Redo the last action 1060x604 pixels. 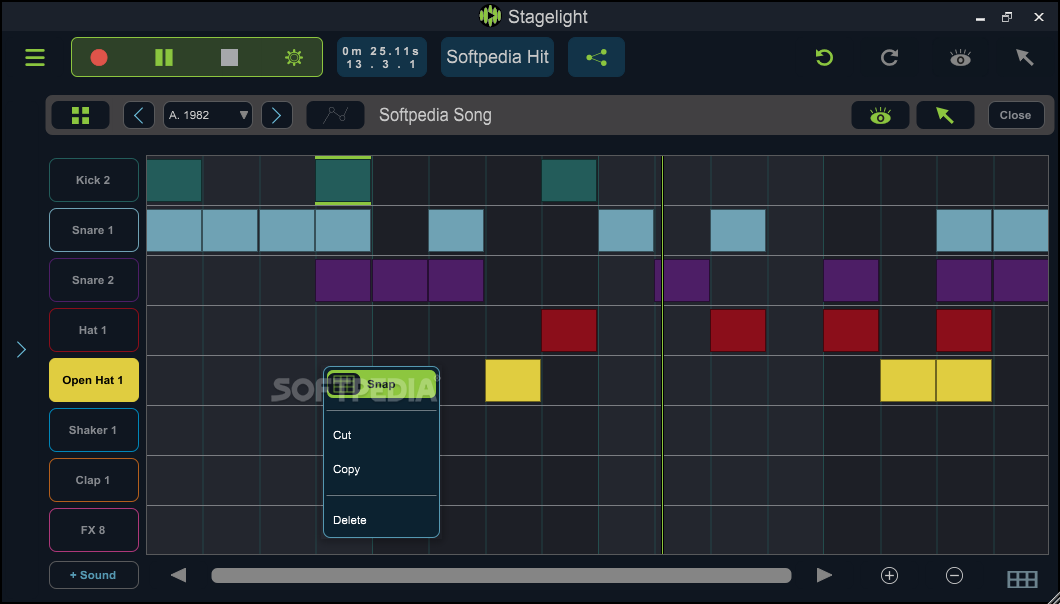890,57
